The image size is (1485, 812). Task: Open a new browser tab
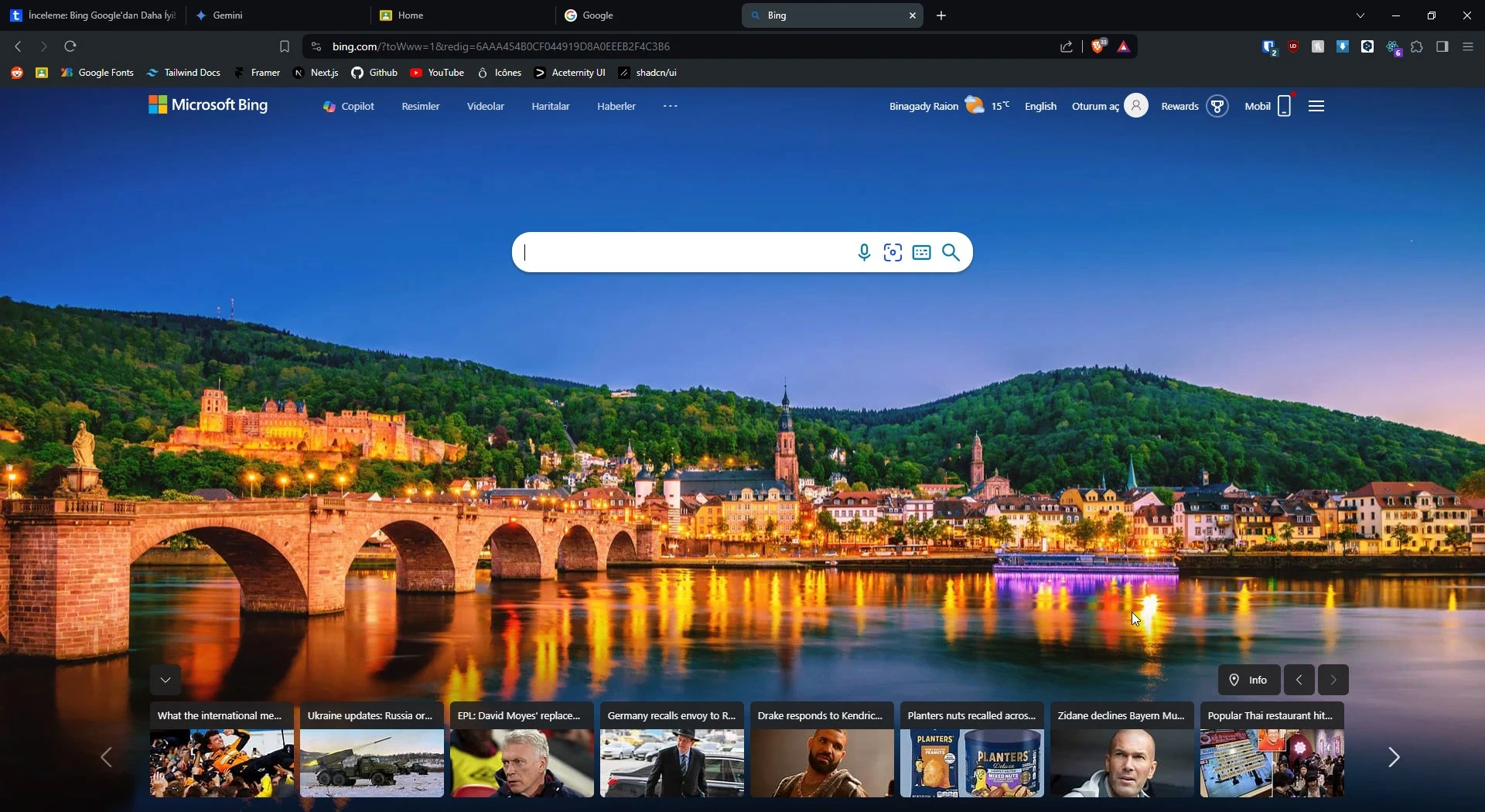tap(941, 15)
